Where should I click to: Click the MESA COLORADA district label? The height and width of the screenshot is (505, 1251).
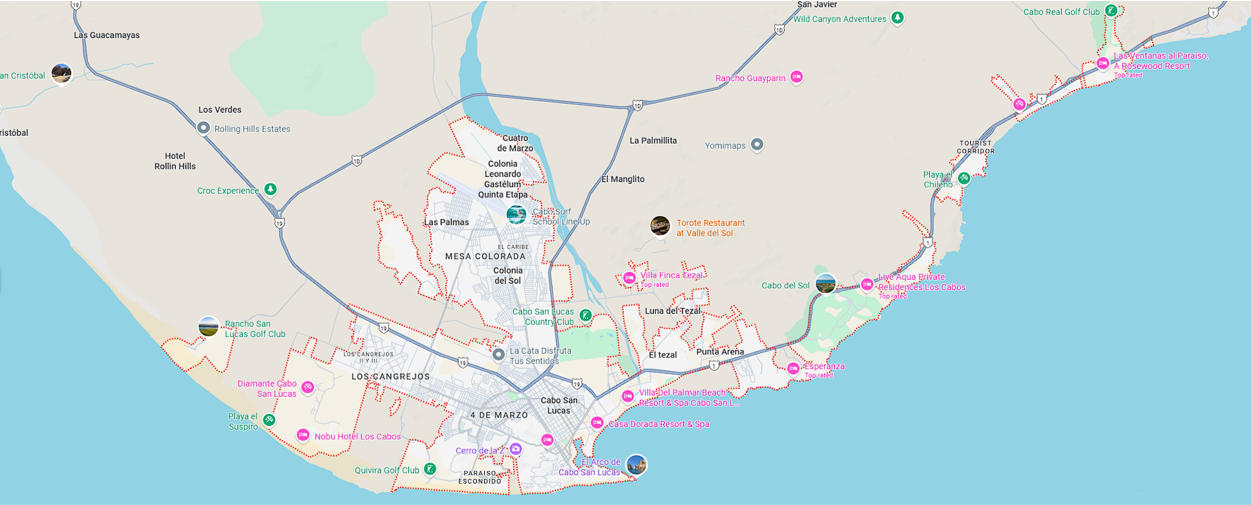pos(485,256)
